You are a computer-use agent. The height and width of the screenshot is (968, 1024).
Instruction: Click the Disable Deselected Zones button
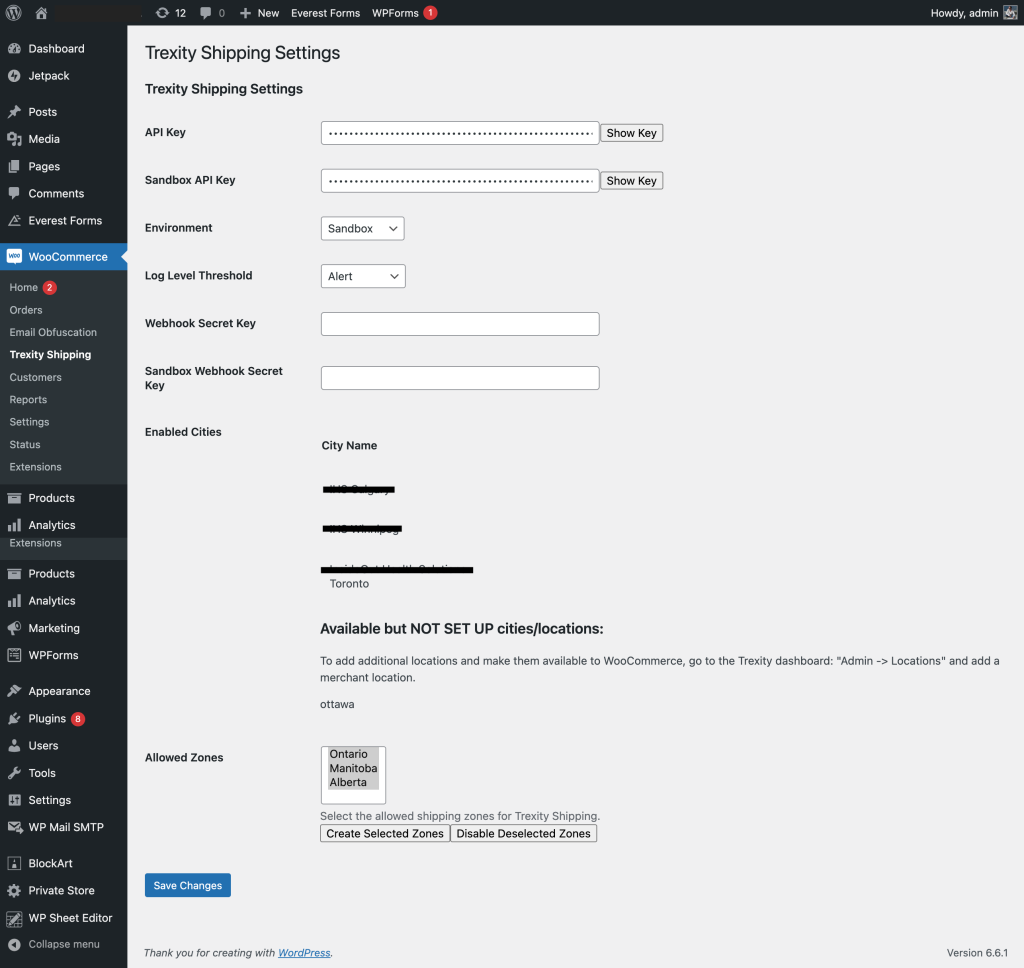523,834
